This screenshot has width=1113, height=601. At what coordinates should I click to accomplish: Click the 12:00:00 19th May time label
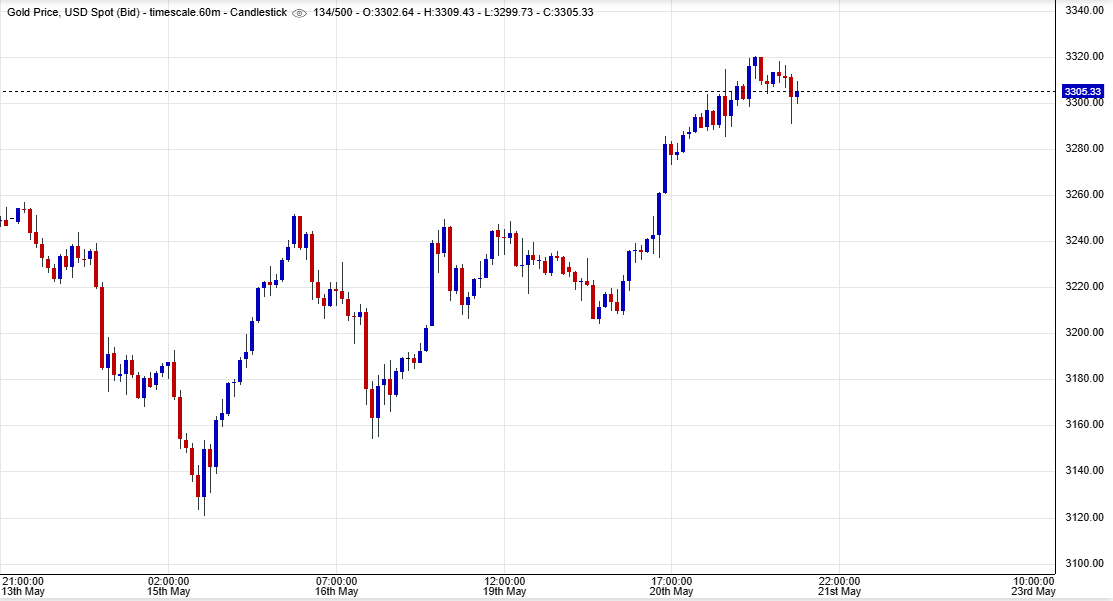(x=505, y=586)
